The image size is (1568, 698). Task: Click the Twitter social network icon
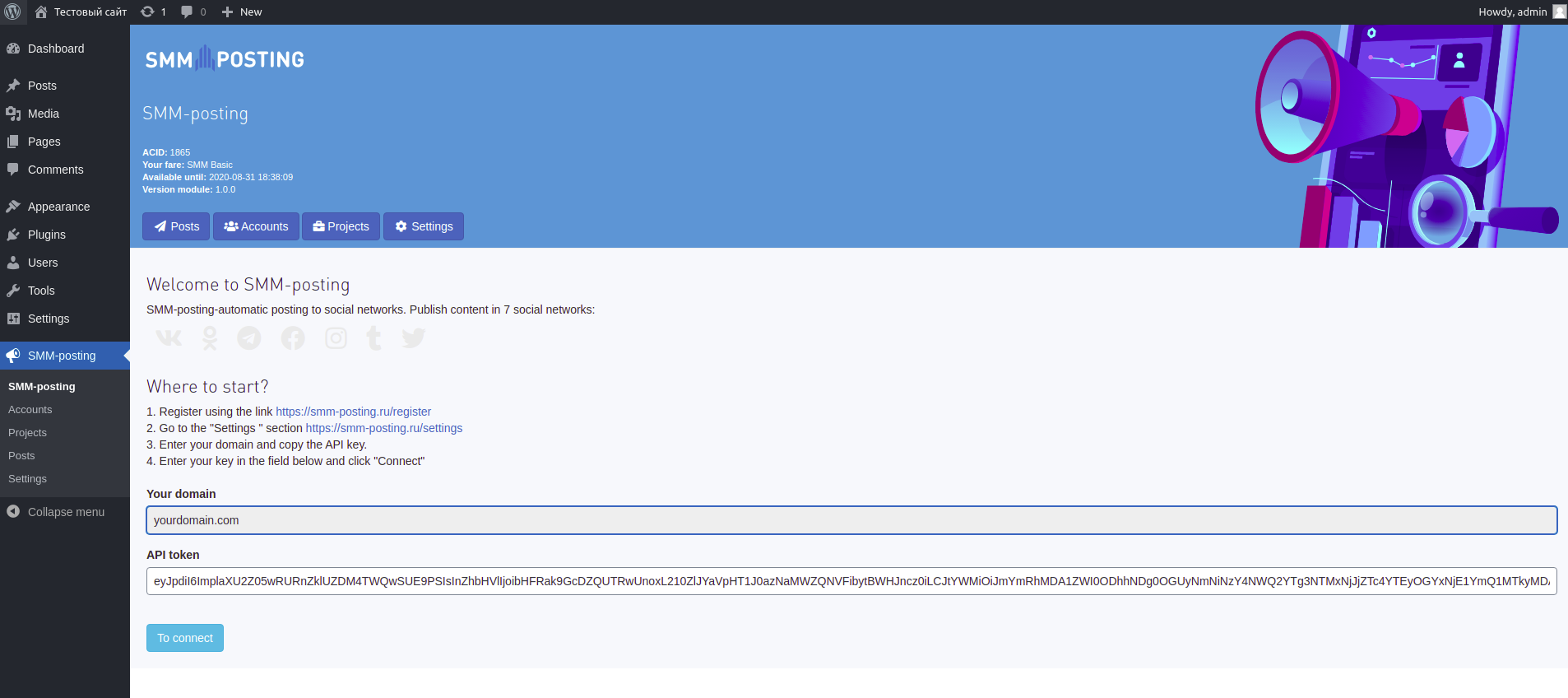414,338
